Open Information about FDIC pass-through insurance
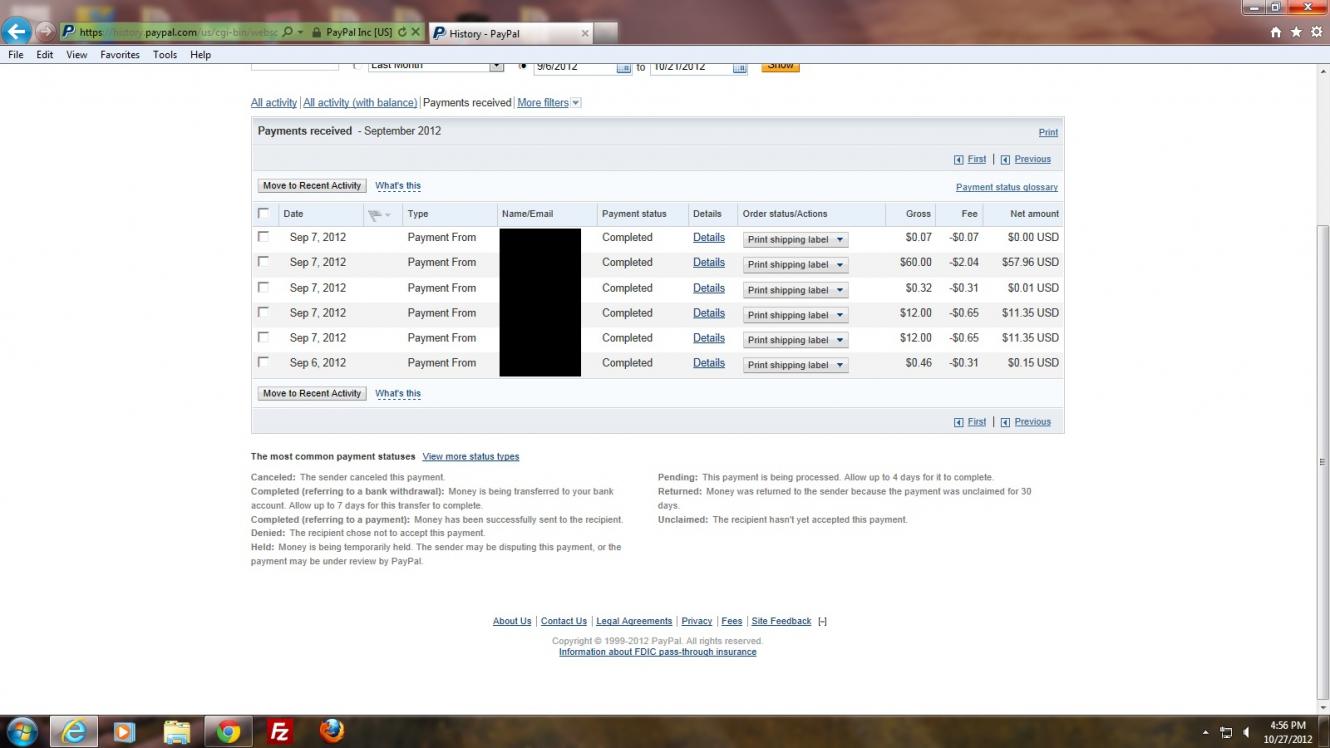 point(658,652)
